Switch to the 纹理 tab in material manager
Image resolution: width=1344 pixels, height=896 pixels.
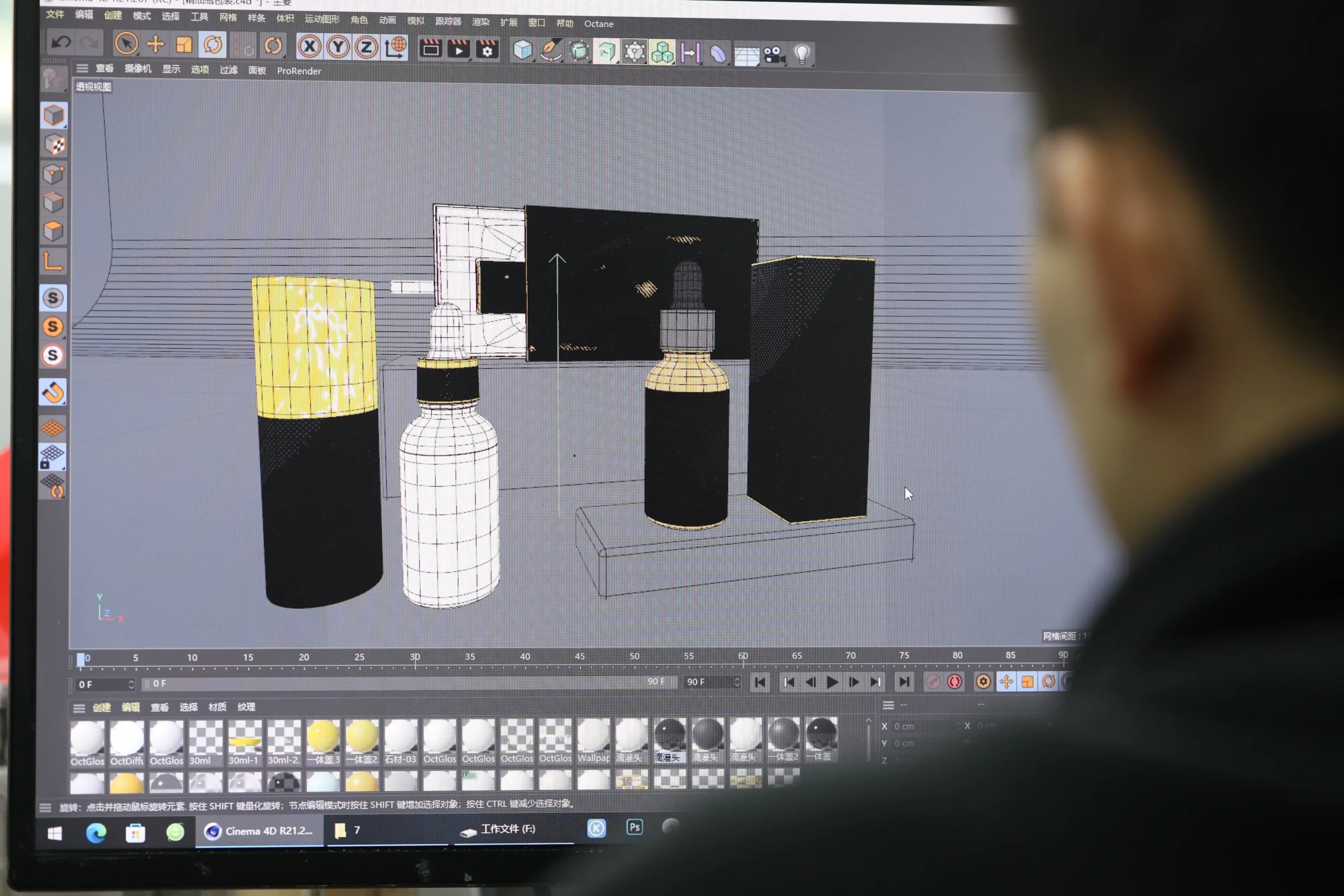tap(246, 707)
